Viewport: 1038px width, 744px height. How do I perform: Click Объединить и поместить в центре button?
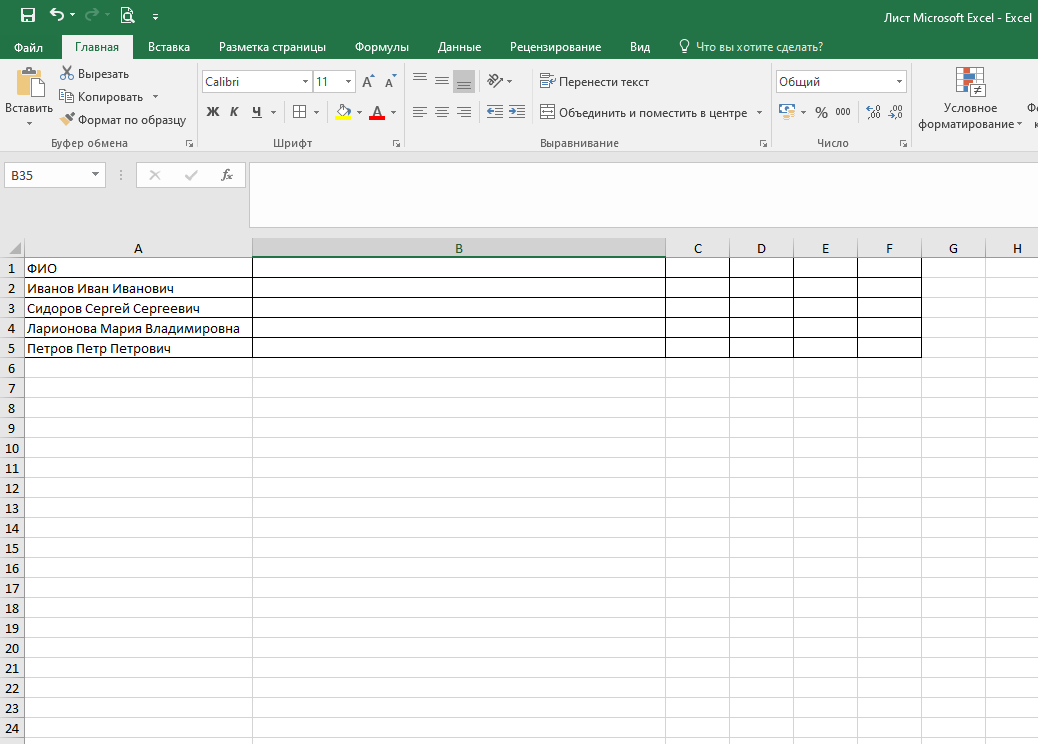(643, 113)
